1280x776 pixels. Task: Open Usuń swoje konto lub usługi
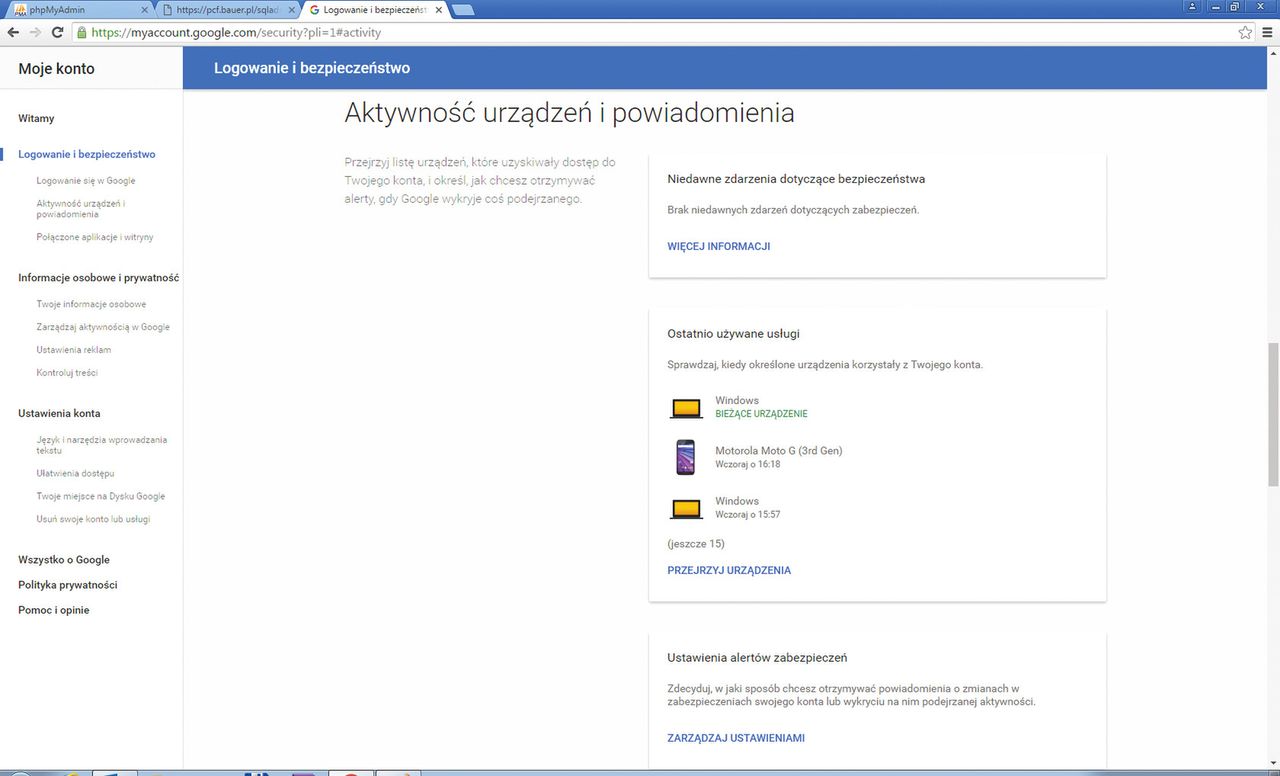coord(93,519)
